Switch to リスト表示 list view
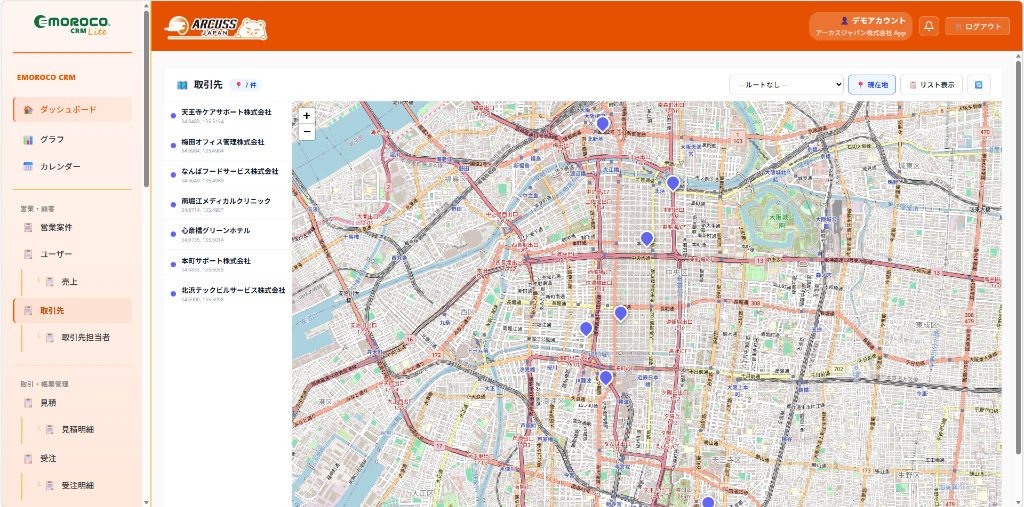The width and height of the screenshot is (1024, 507). [931, 84]
